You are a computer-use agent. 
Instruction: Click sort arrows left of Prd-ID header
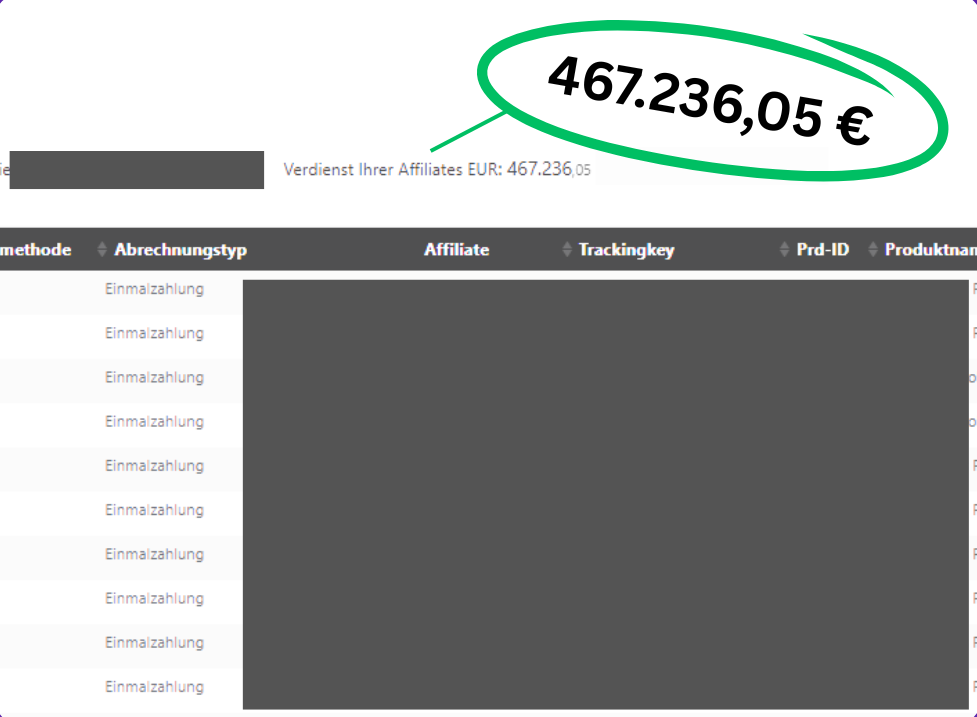(x=784, y=250)
